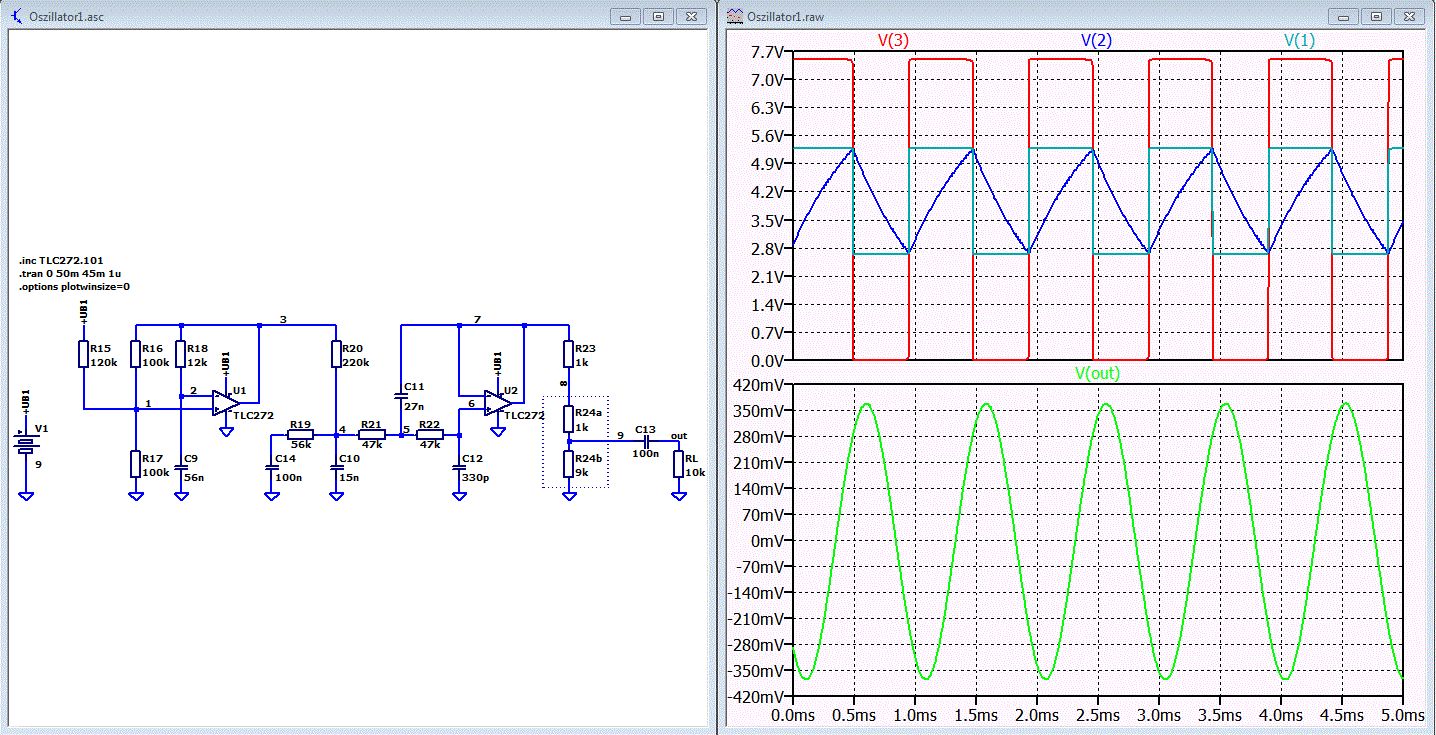Viewport: 1436px width, 735px height.
Task: Open the Oszillator1.asc window system menu icon
Action: (14, 17)
